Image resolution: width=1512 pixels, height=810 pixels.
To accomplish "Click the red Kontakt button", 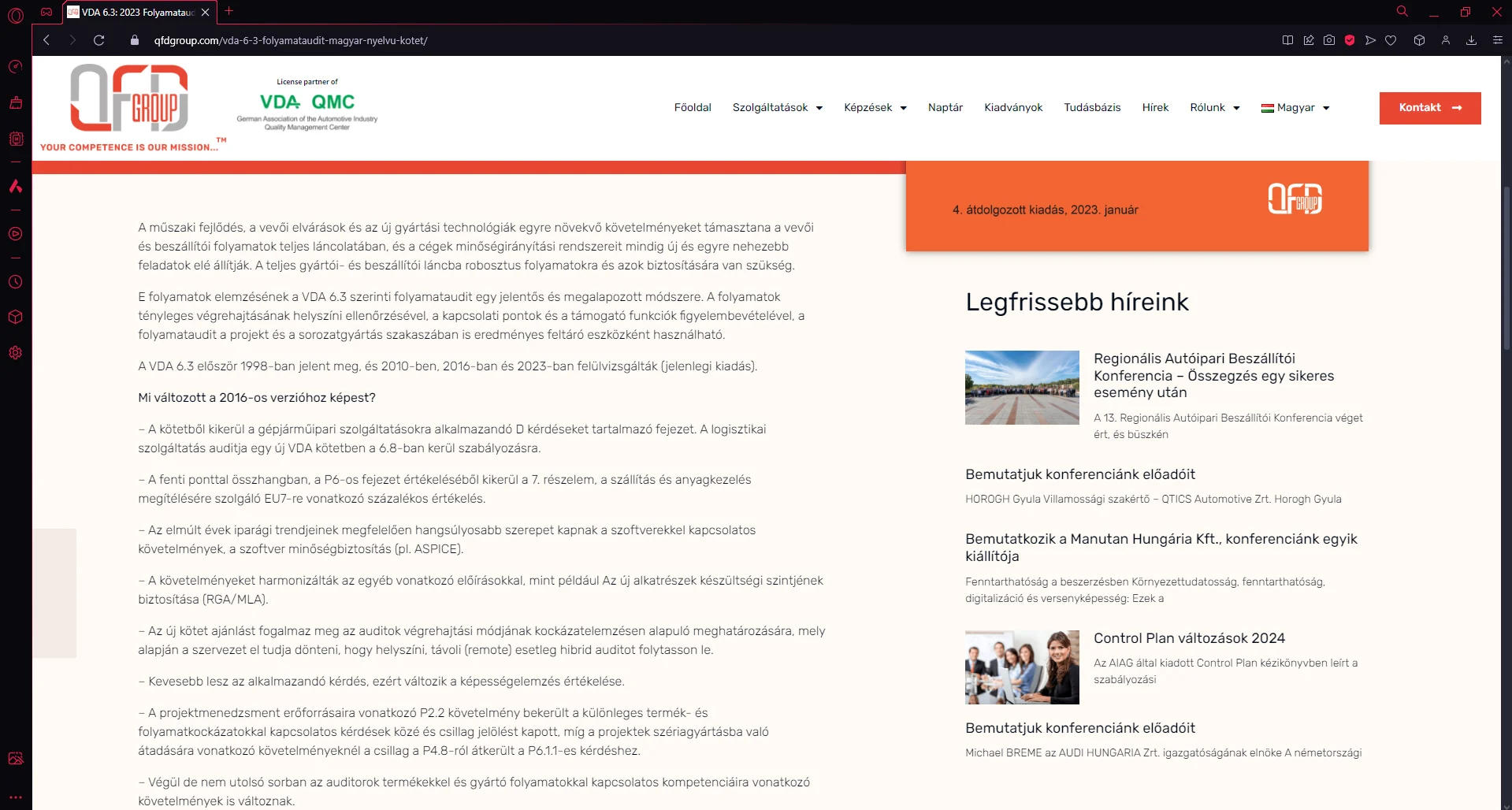I will [x=1429, y=108].
